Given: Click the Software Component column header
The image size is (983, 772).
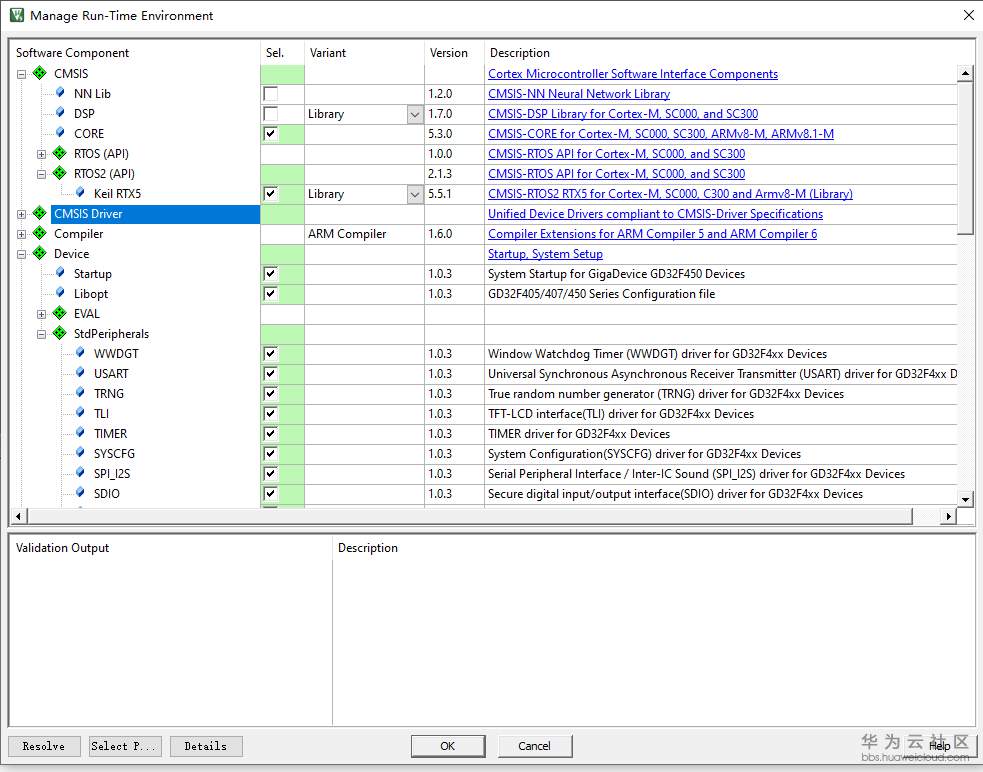Looking at the screenshot, I should [x=135, y=53].
